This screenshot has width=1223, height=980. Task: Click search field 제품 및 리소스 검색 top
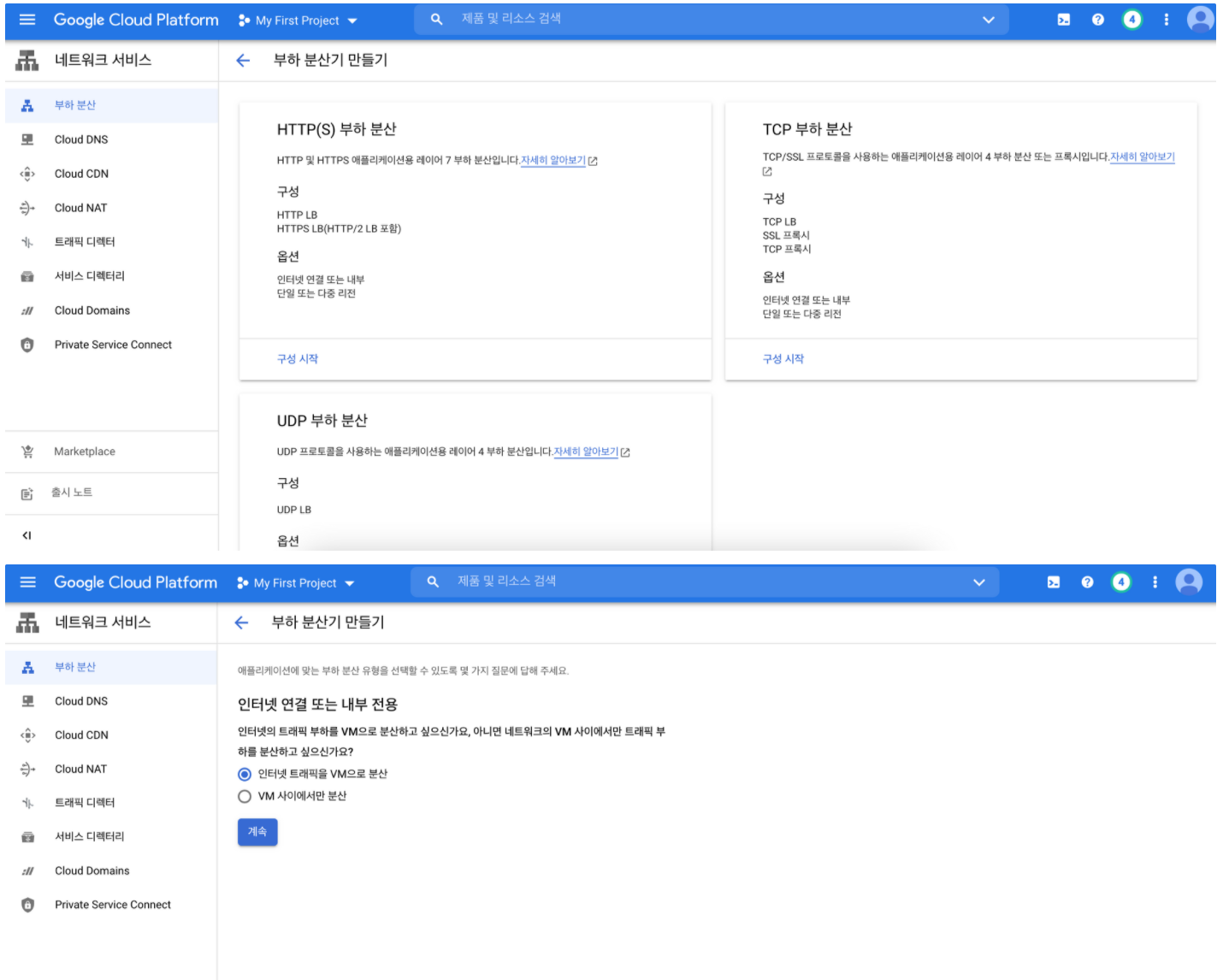tap(710, 19)
